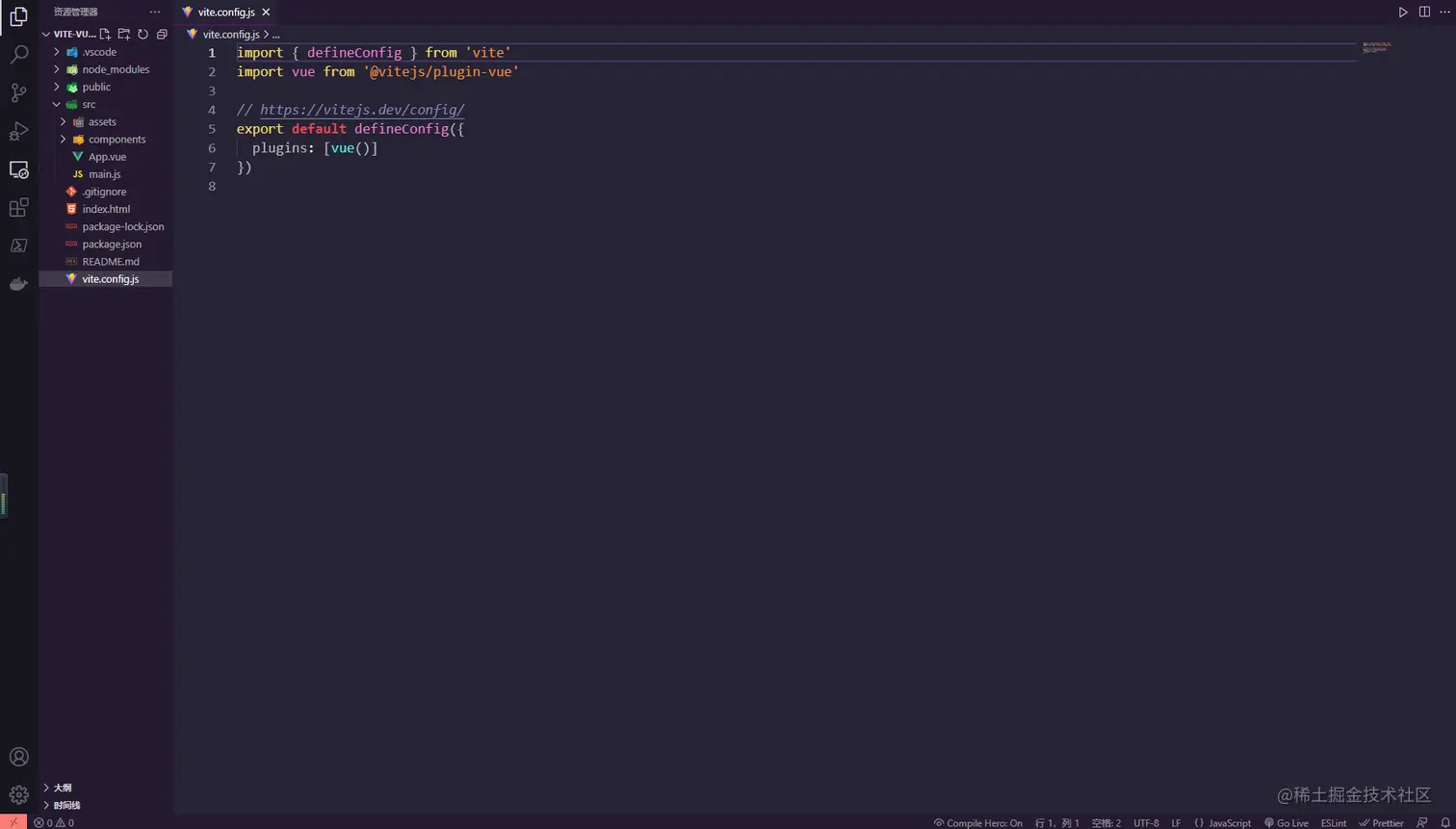Viewport: 1456px width, 829px height.
Task: Open package.json from the explorer
Action: point(106,244)
